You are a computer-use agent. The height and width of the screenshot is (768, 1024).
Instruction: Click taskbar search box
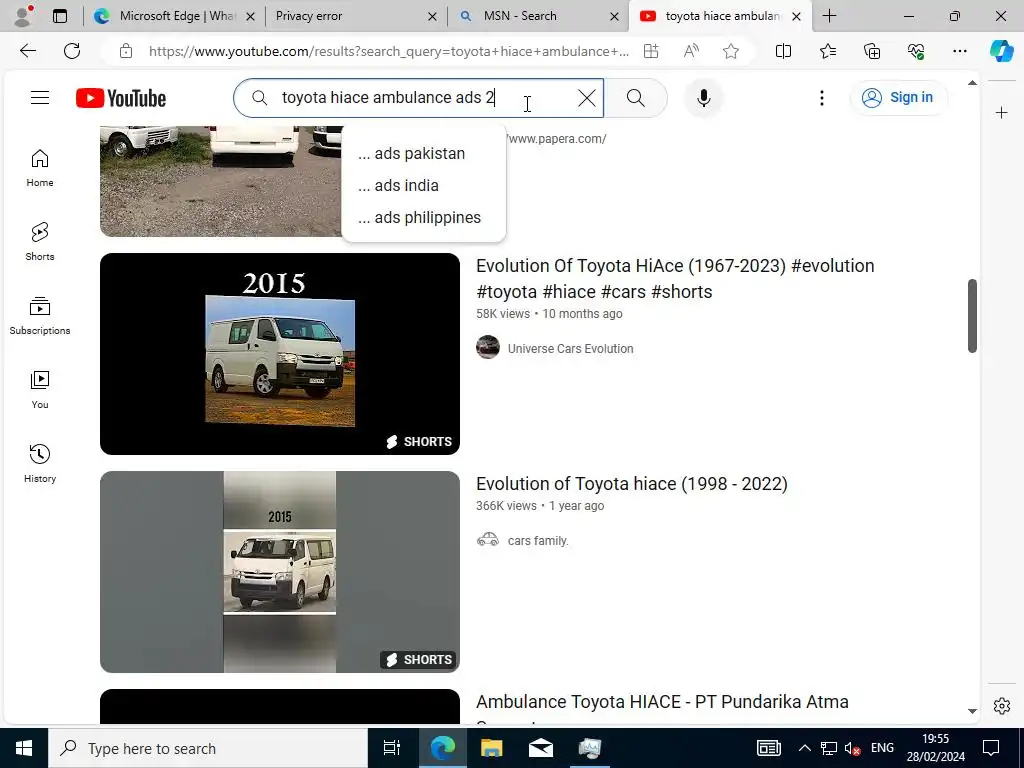click(x=208, y=748)
